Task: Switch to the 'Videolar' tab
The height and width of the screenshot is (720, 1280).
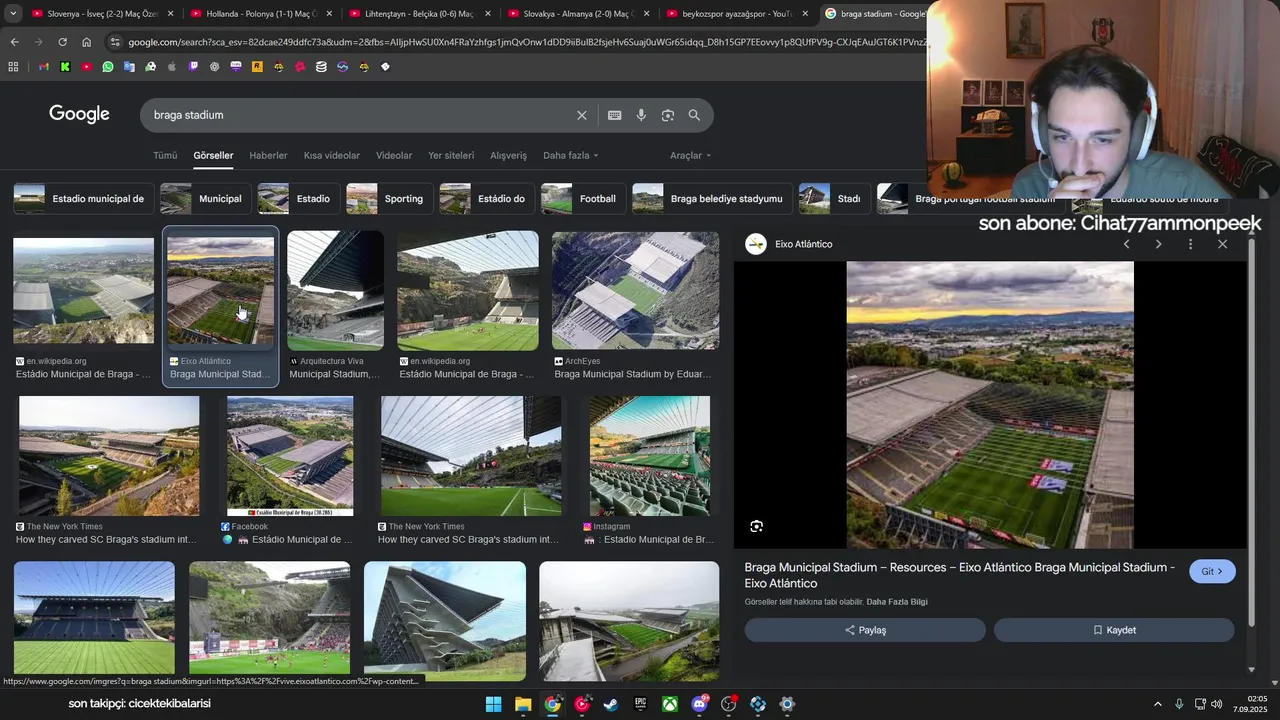Action: click(394, 155)
